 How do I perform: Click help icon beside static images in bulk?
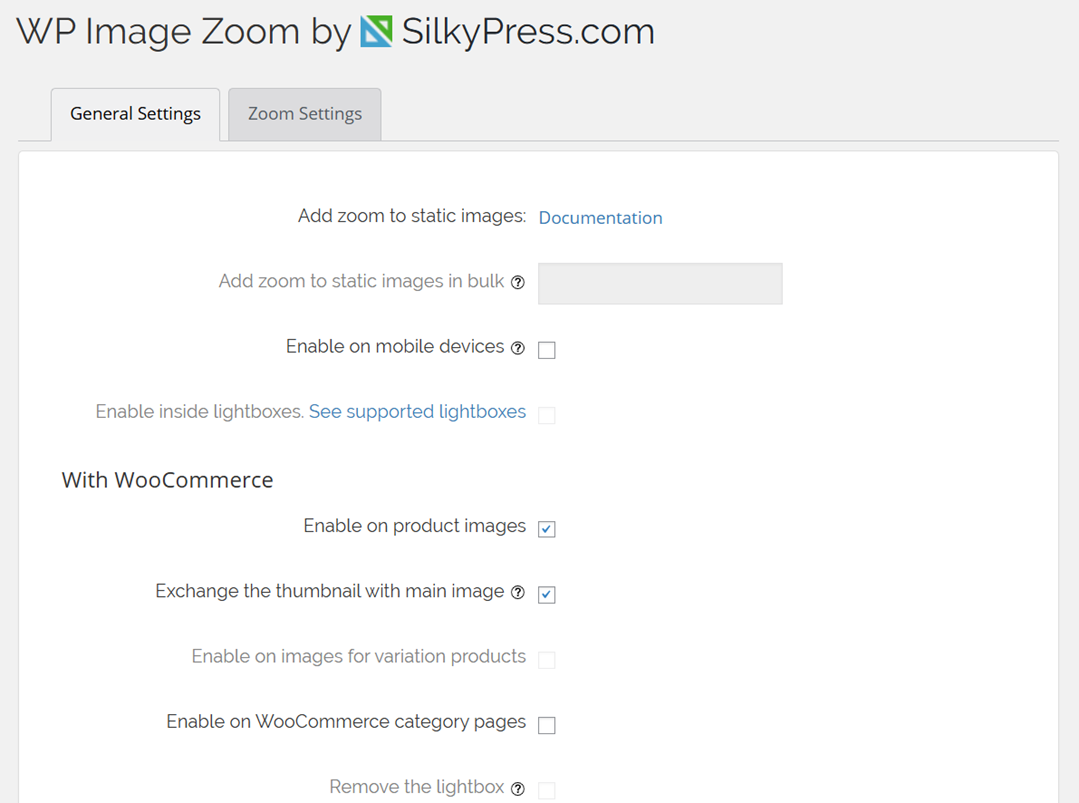[x=518, y=283]
